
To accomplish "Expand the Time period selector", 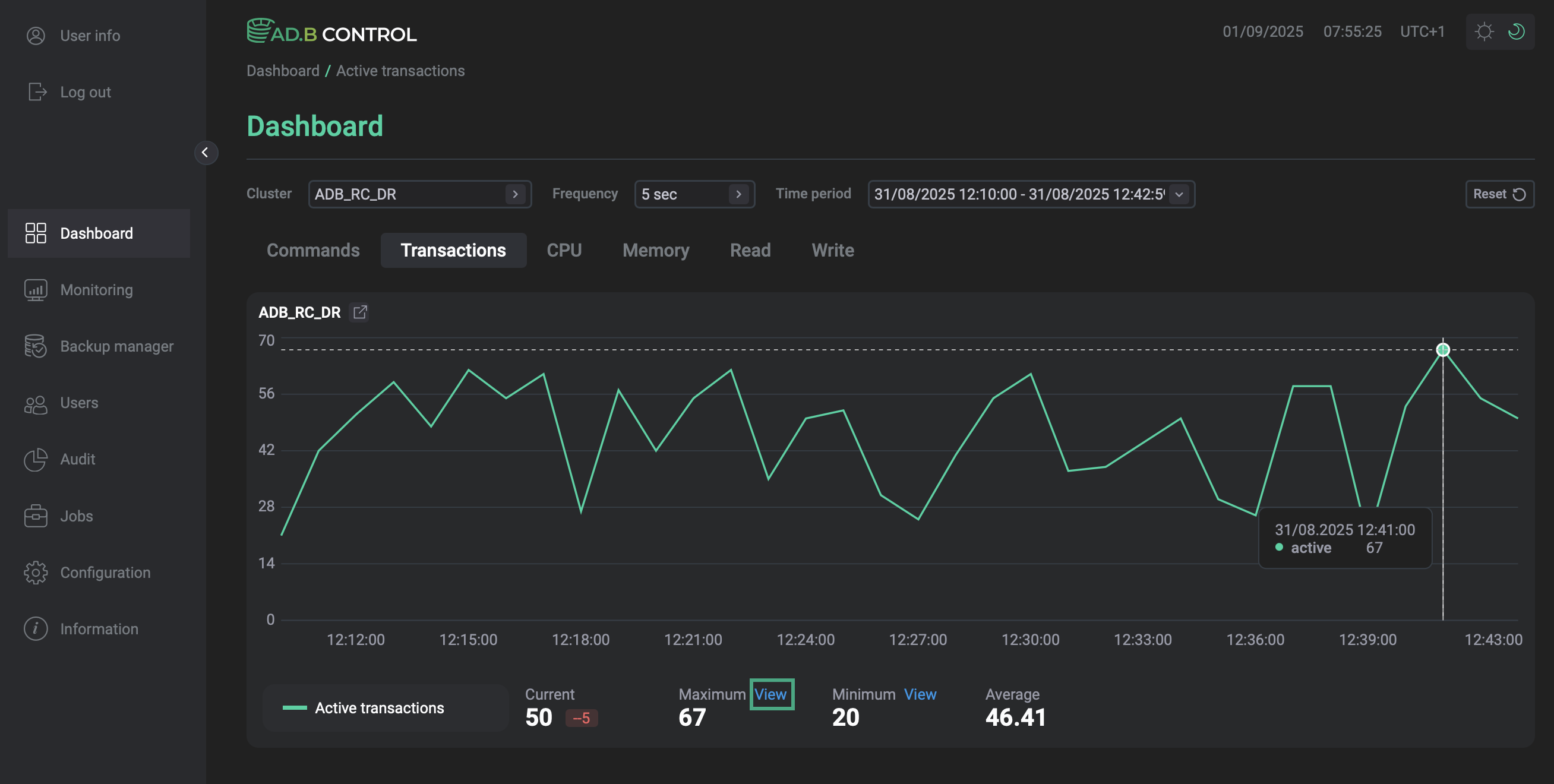I will point(1179,194).
